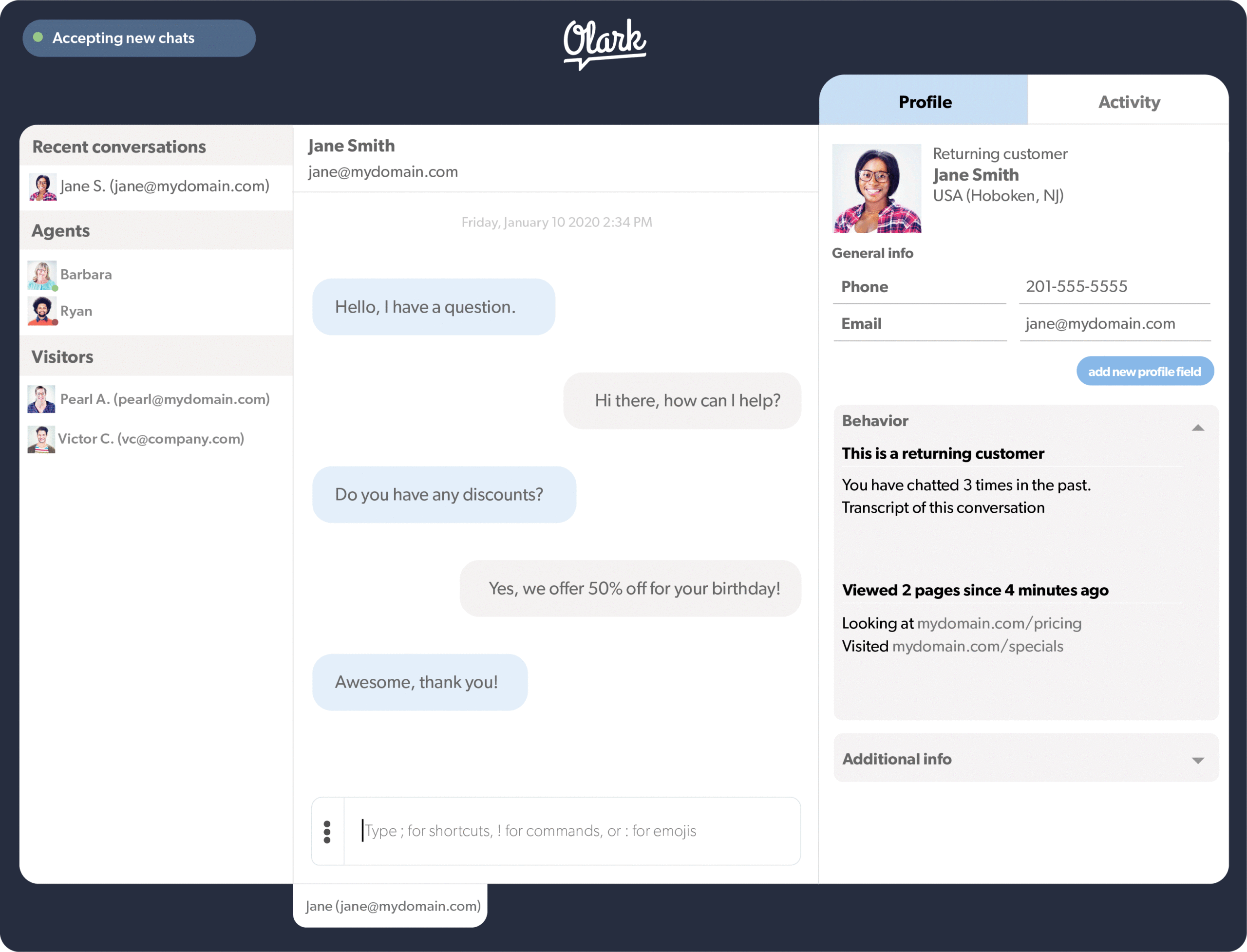
Task: Switch to the Profile tab
Action: (924, 101)
